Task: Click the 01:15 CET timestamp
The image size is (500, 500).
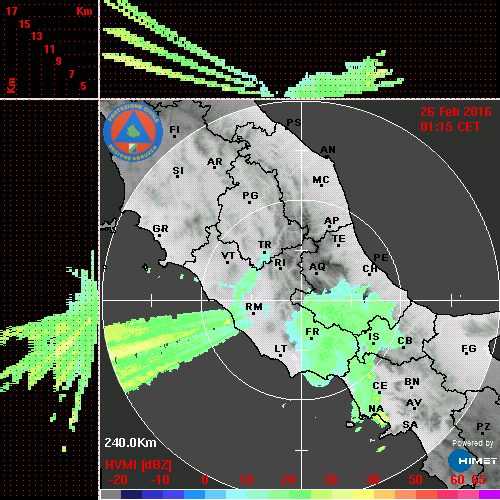Action: click(450, 127)
